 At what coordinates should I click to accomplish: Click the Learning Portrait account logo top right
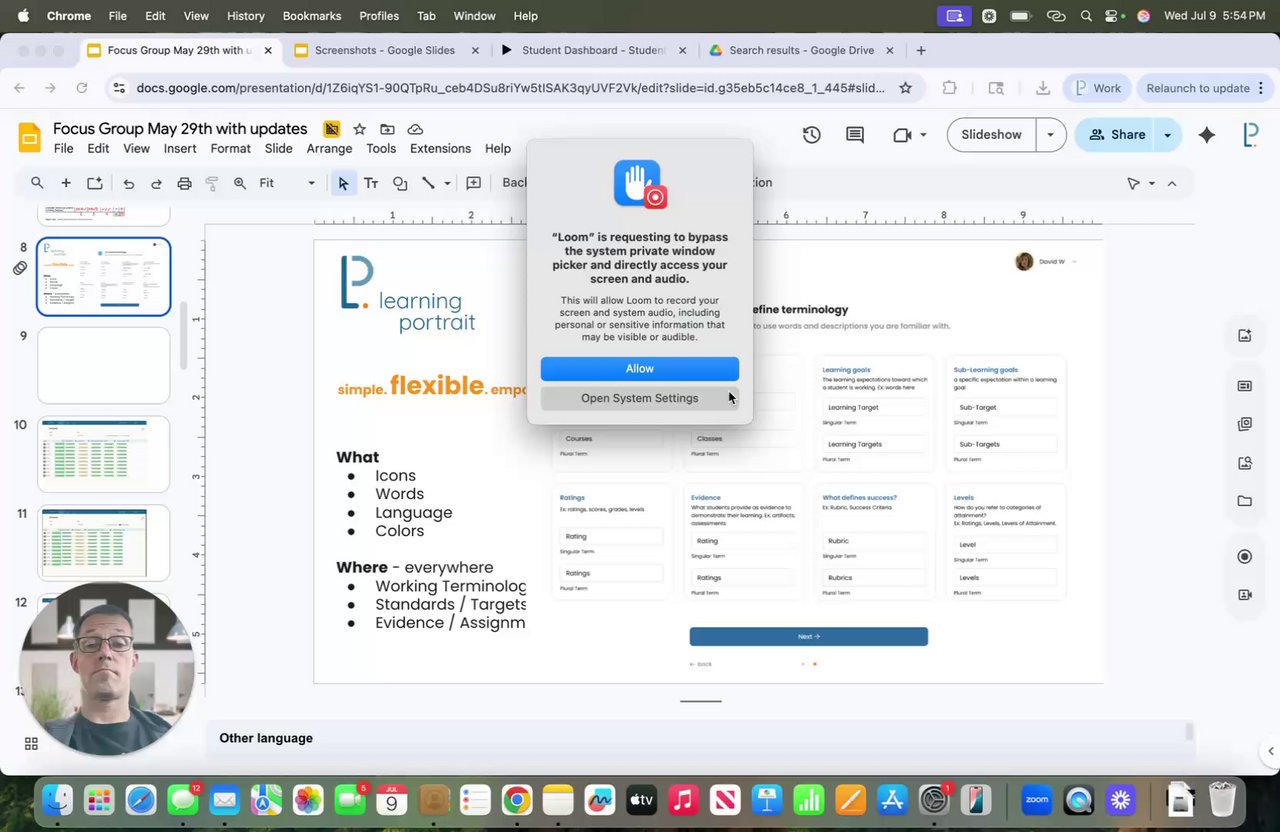click(1250, 135)
